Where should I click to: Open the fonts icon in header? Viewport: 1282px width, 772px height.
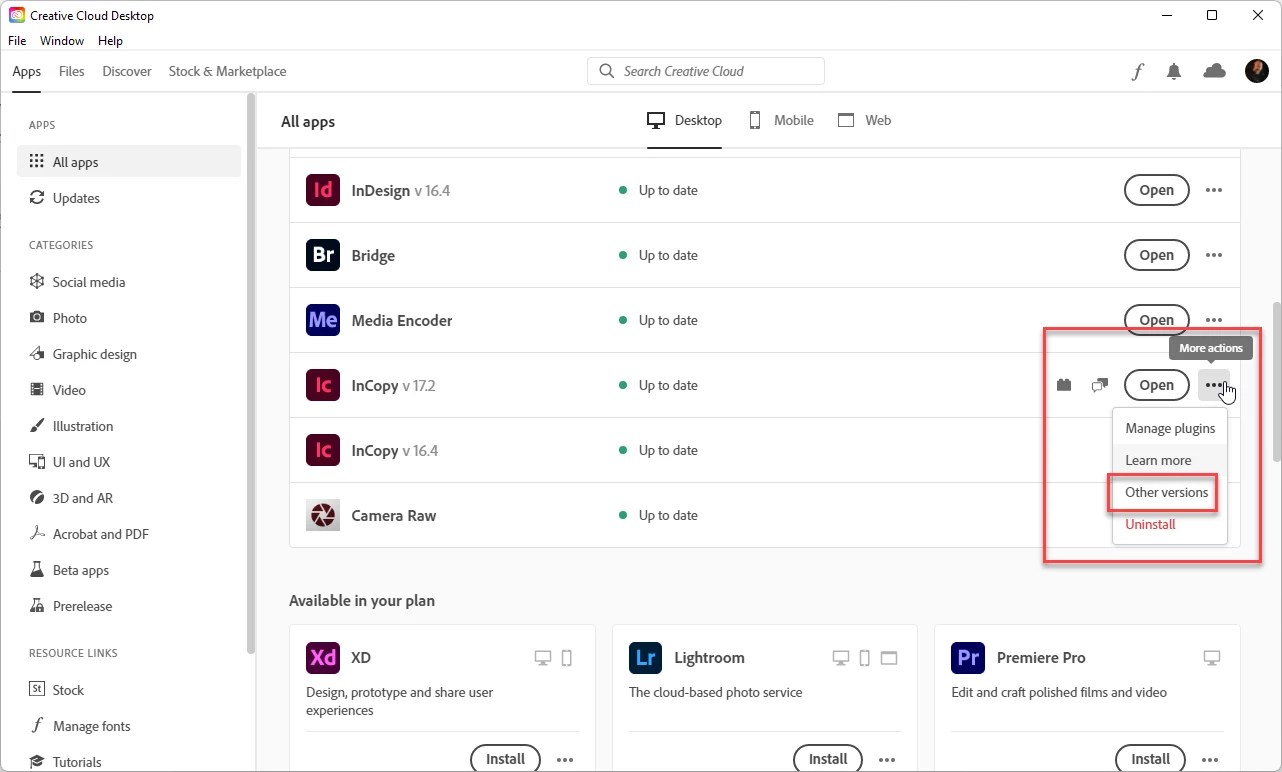point(1138,71)
